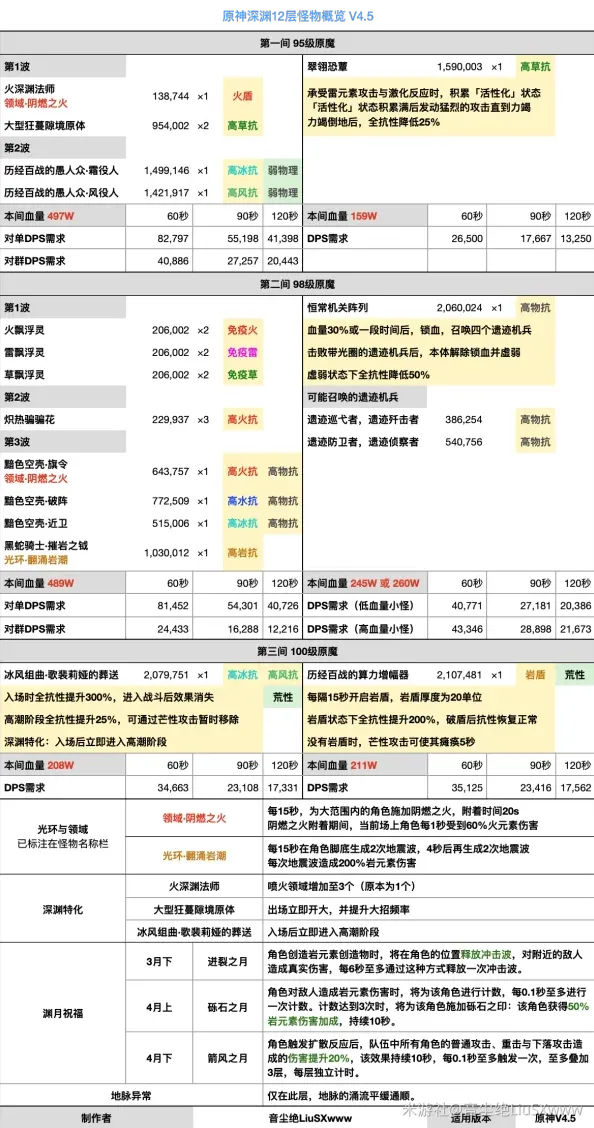594x1128 pixels.
Task: Click the HP value '2,060,024'
Action: click(459, 308)
